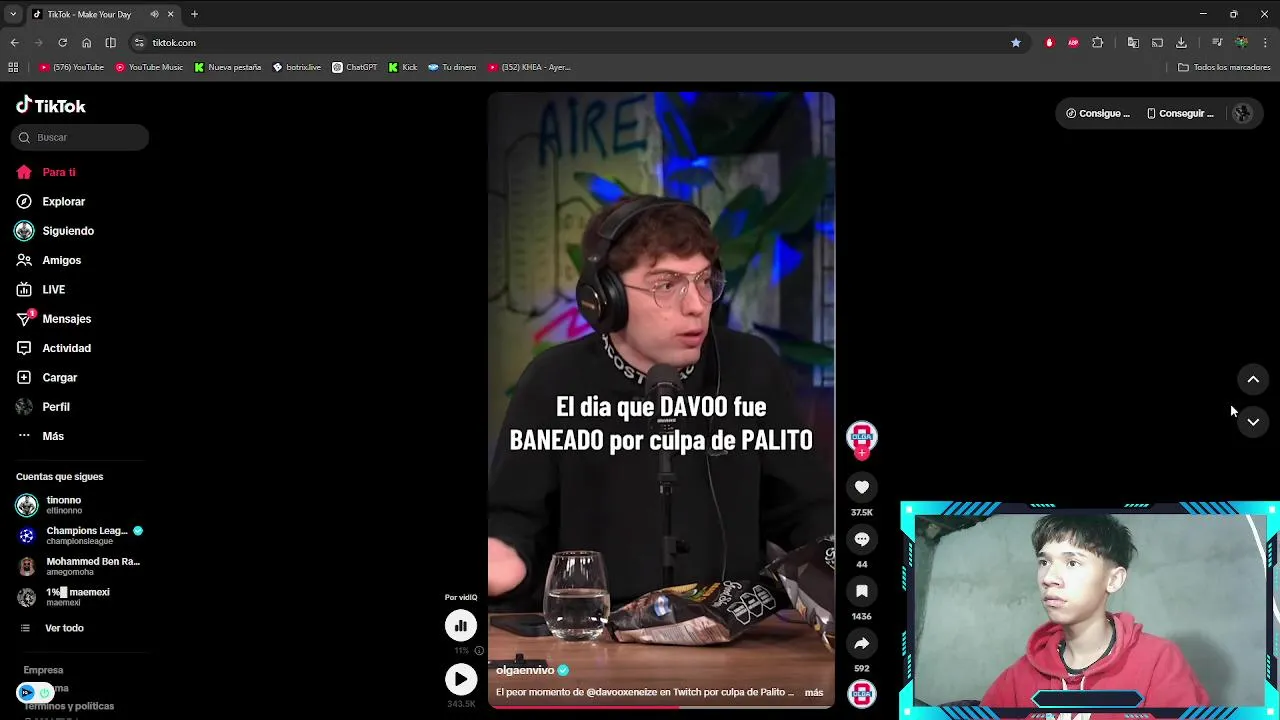Open olgaenvivo creator username
The height and width of the screenshot is (720, 1280).
pos(525,670)
